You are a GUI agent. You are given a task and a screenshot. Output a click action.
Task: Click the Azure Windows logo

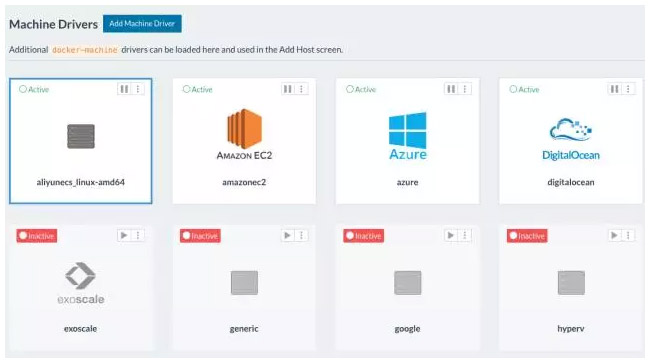click(x=407, y=136)
